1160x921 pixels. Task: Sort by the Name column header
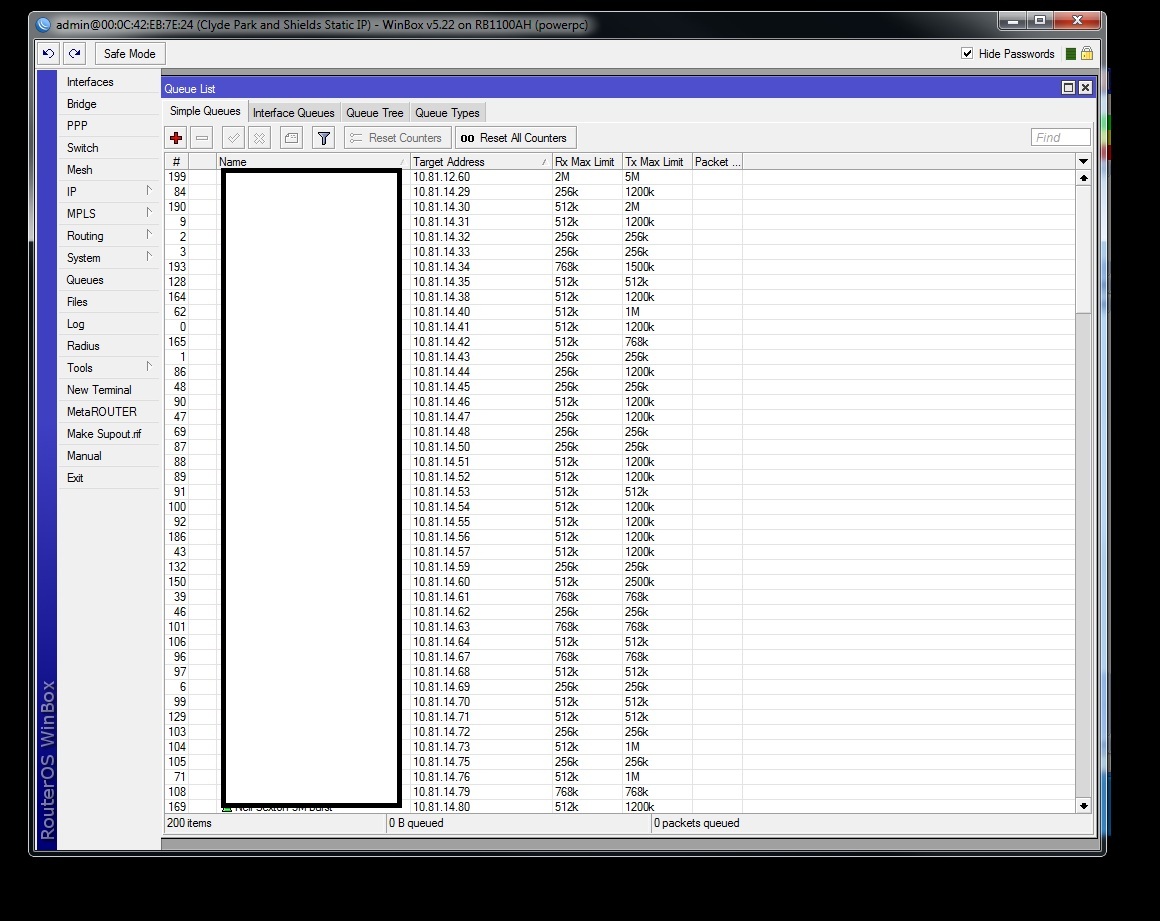[x=313, y=161]
